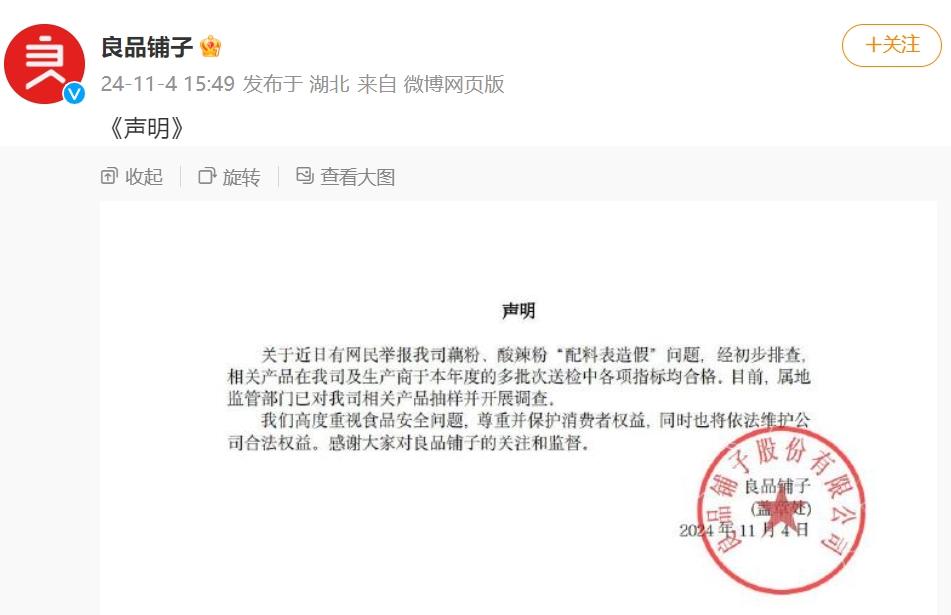Collapse the image using 收起
The height and width of the screenshot is (615, 951).
click(132, 176)
